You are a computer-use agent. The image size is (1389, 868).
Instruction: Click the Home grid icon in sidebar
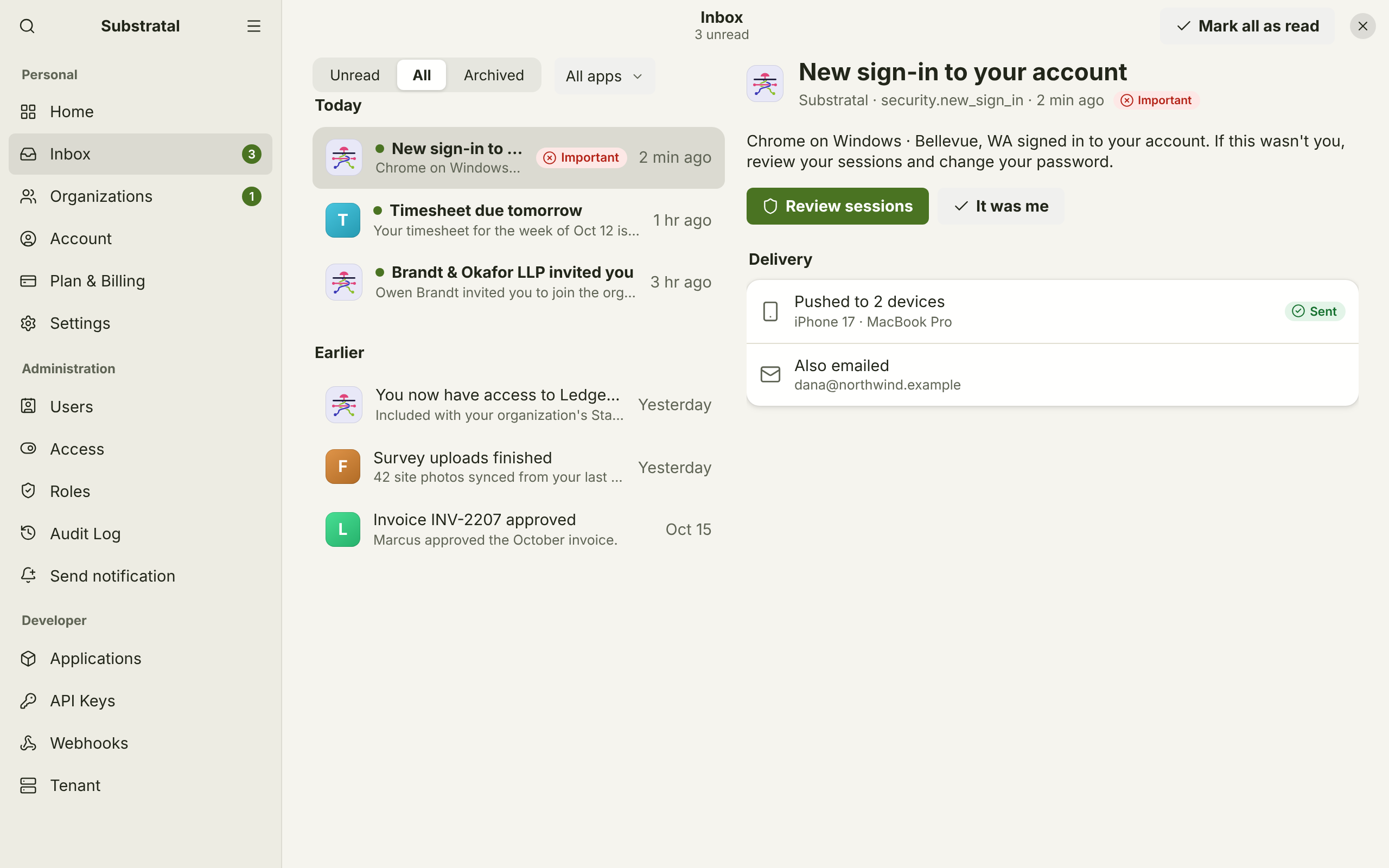coord(28,111)
